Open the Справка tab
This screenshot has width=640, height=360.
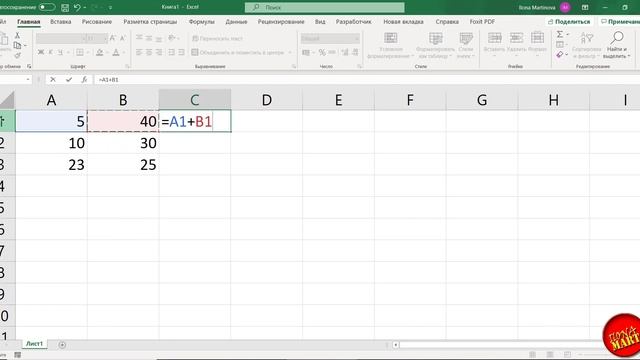[x=447, y=22]
